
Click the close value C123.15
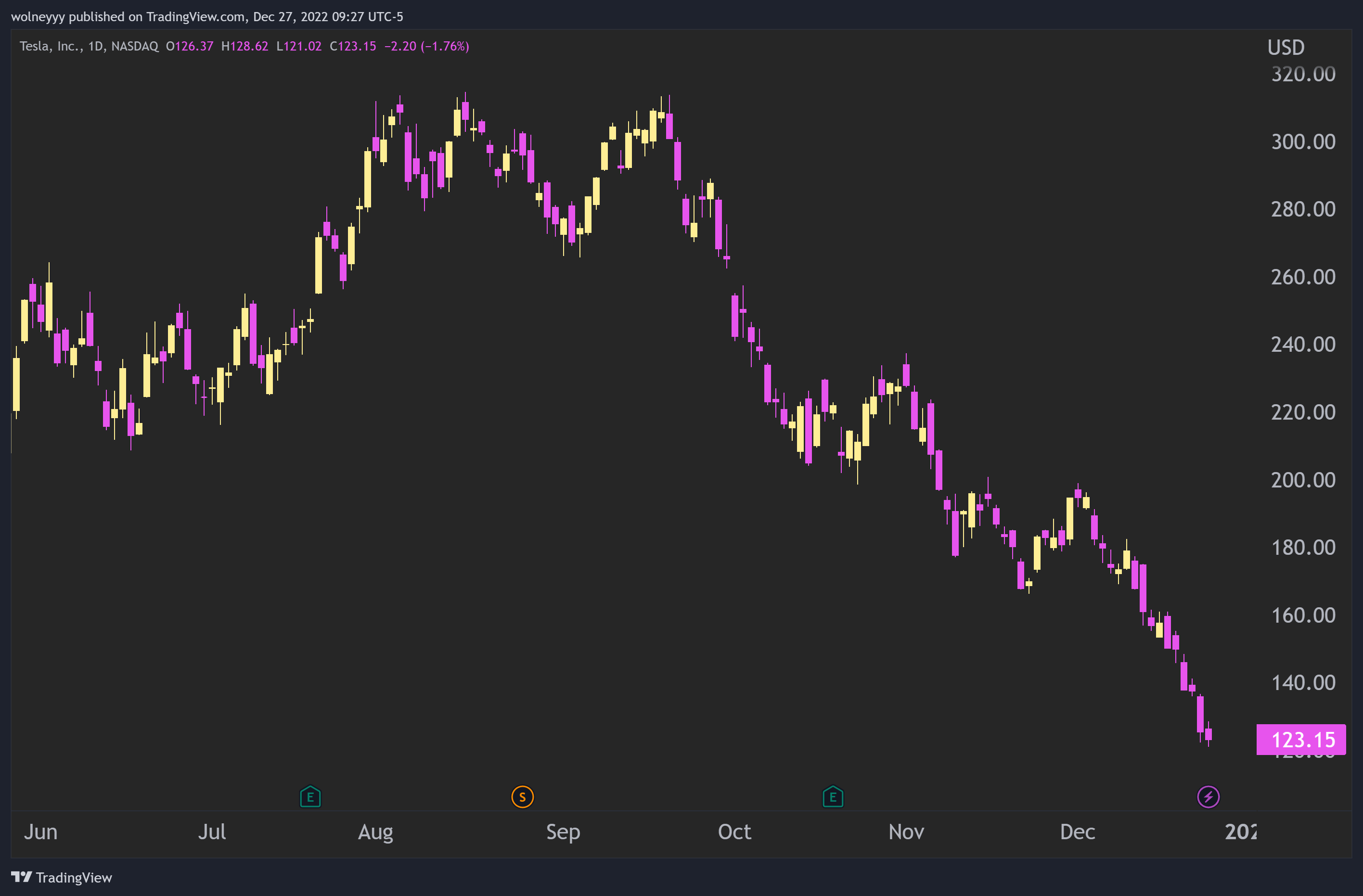tap(353, 46)
